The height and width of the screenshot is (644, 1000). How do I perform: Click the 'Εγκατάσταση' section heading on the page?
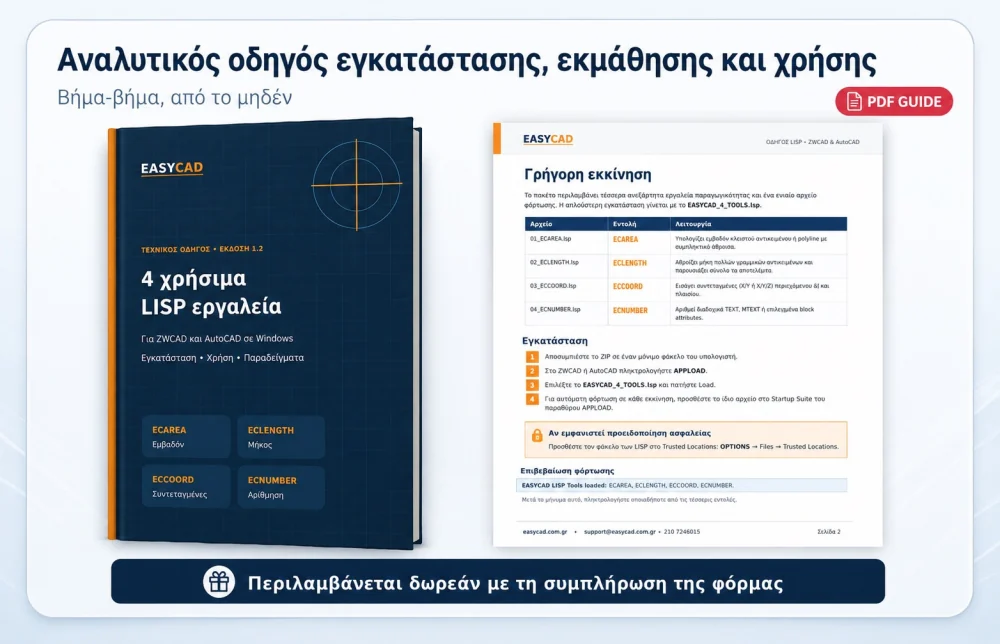click(x=555, y=341)
